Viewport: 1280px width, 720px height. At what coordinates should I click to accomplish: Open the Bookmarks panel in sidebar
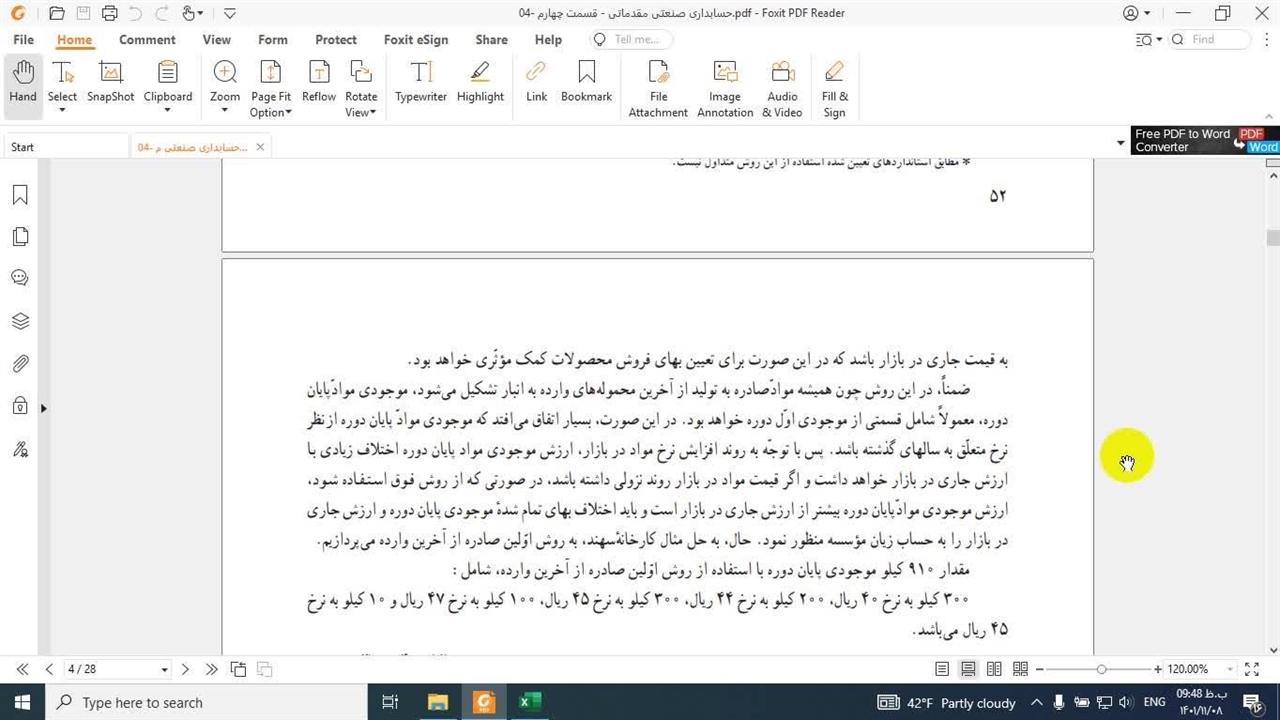pyautogui.click(x=20, y=195)
